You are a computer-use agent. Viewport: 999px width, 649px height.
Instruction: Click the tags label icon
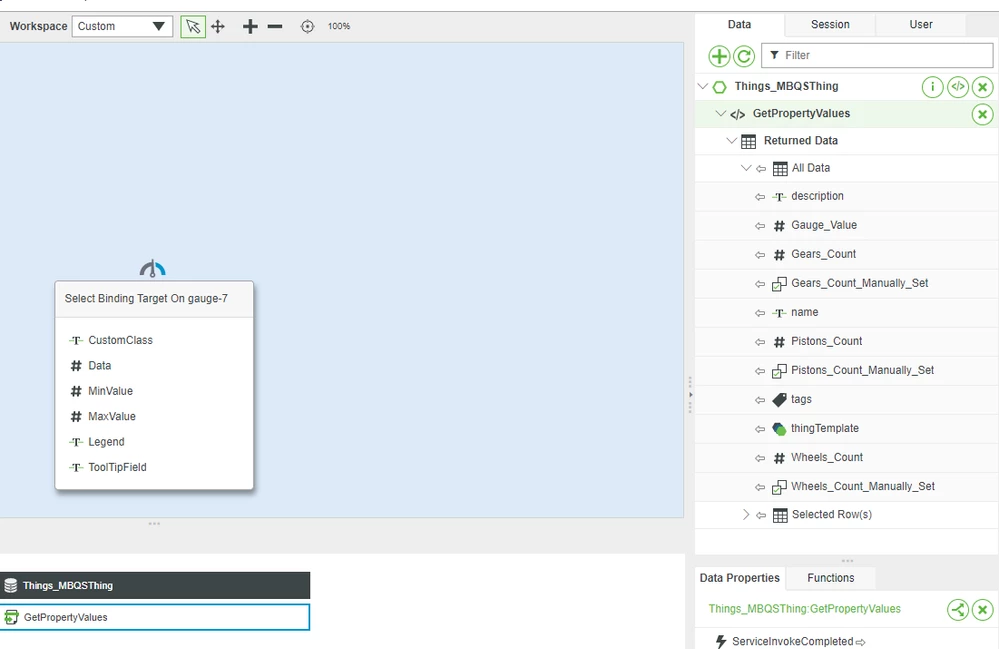point(779,400)
